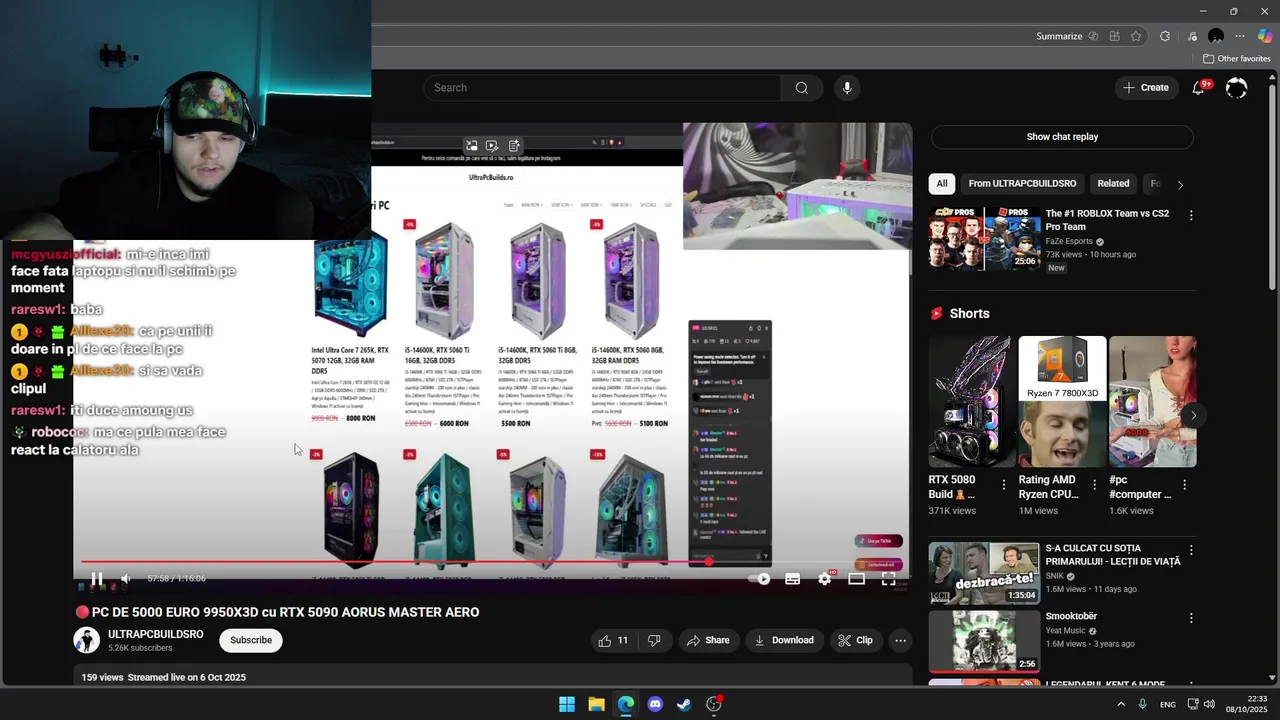Click the search magnifier button
The image size is (1280, 720).
pos(802,88)
